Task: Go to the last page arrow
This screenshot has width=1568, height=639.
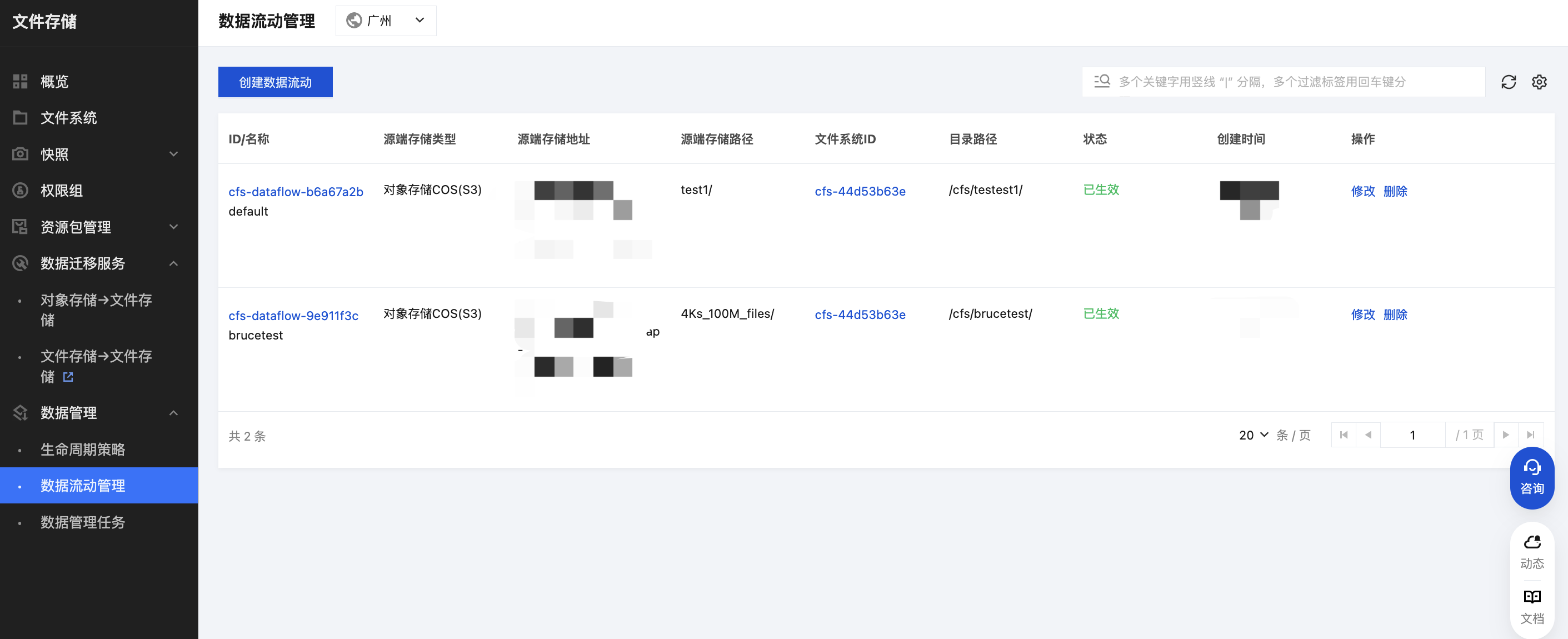Action: 1530,435
